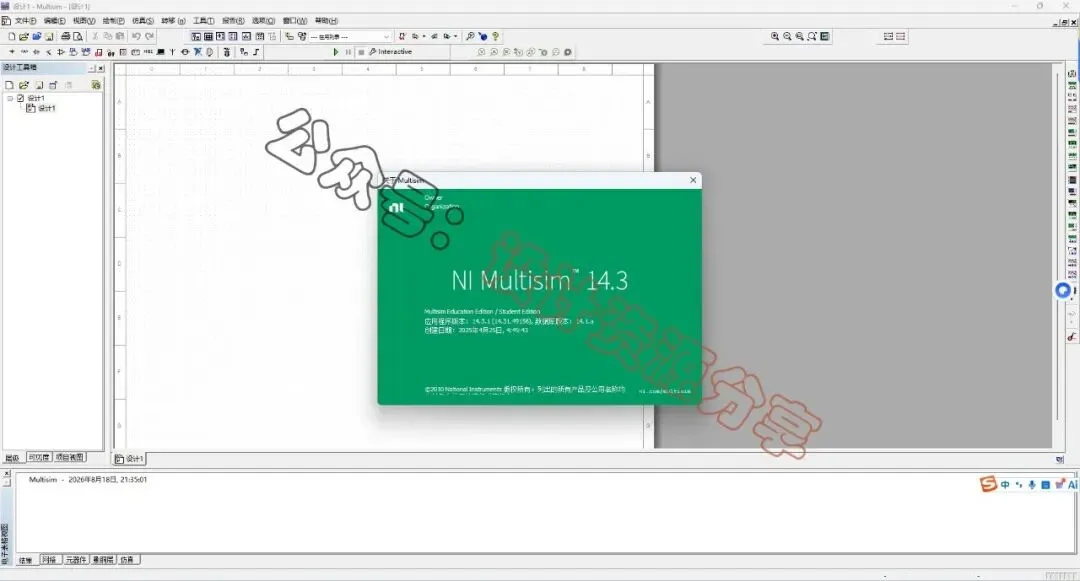Click the Place transistor component icon
The image size is (1080, 581).
48,52
